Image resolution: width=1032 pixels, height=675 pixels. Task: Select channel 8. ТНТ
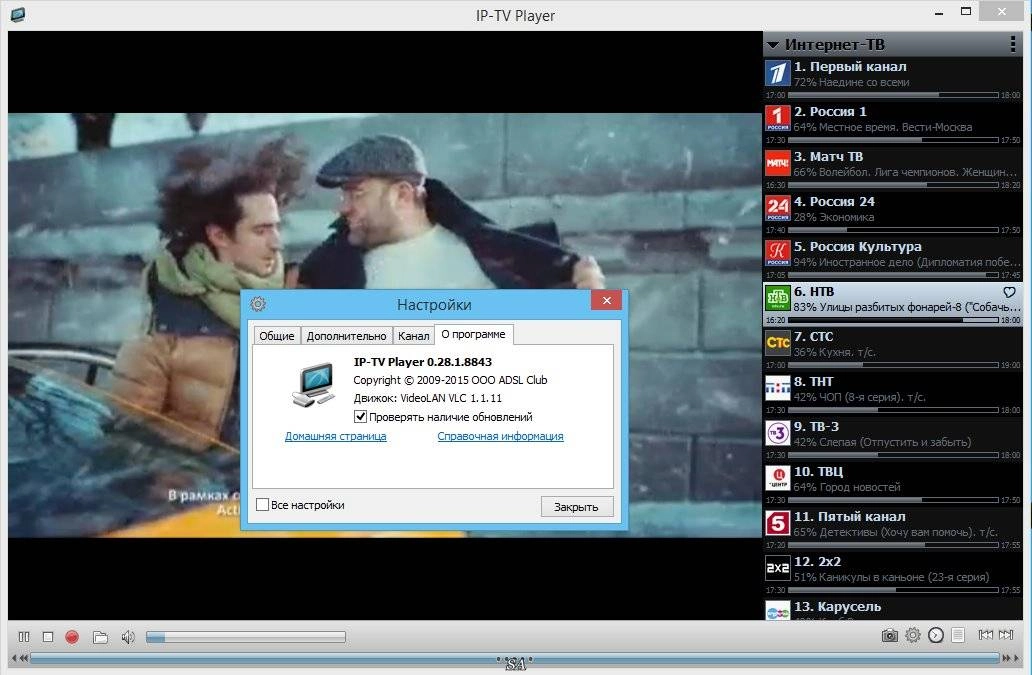(x=892, y=393)
